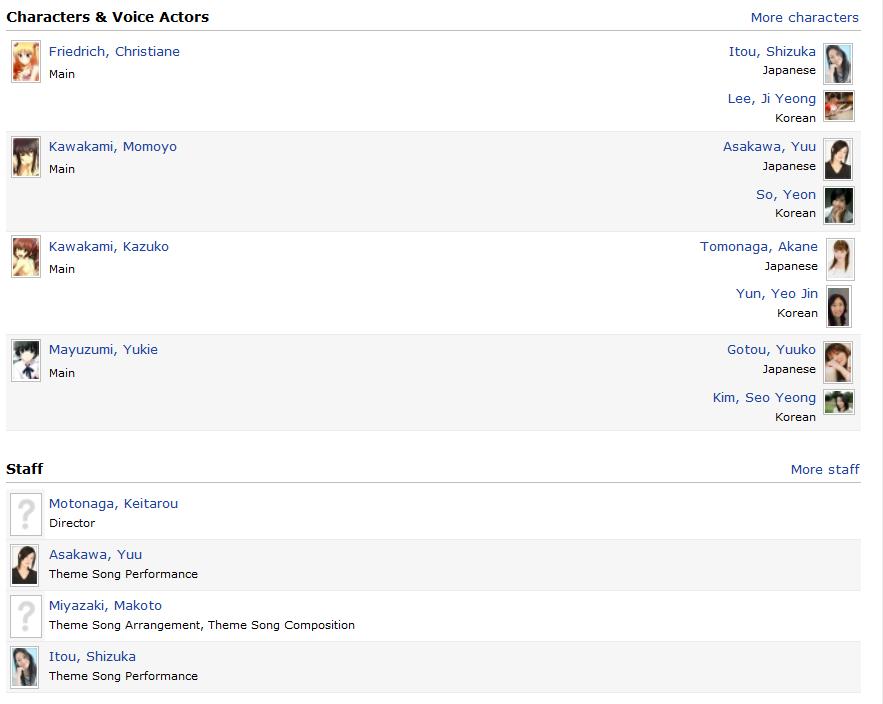Select Mayuzumi, Yukie character picture
Image resolution: width=883 pixels, height=704 pixels.
click(x=26, y=360)
